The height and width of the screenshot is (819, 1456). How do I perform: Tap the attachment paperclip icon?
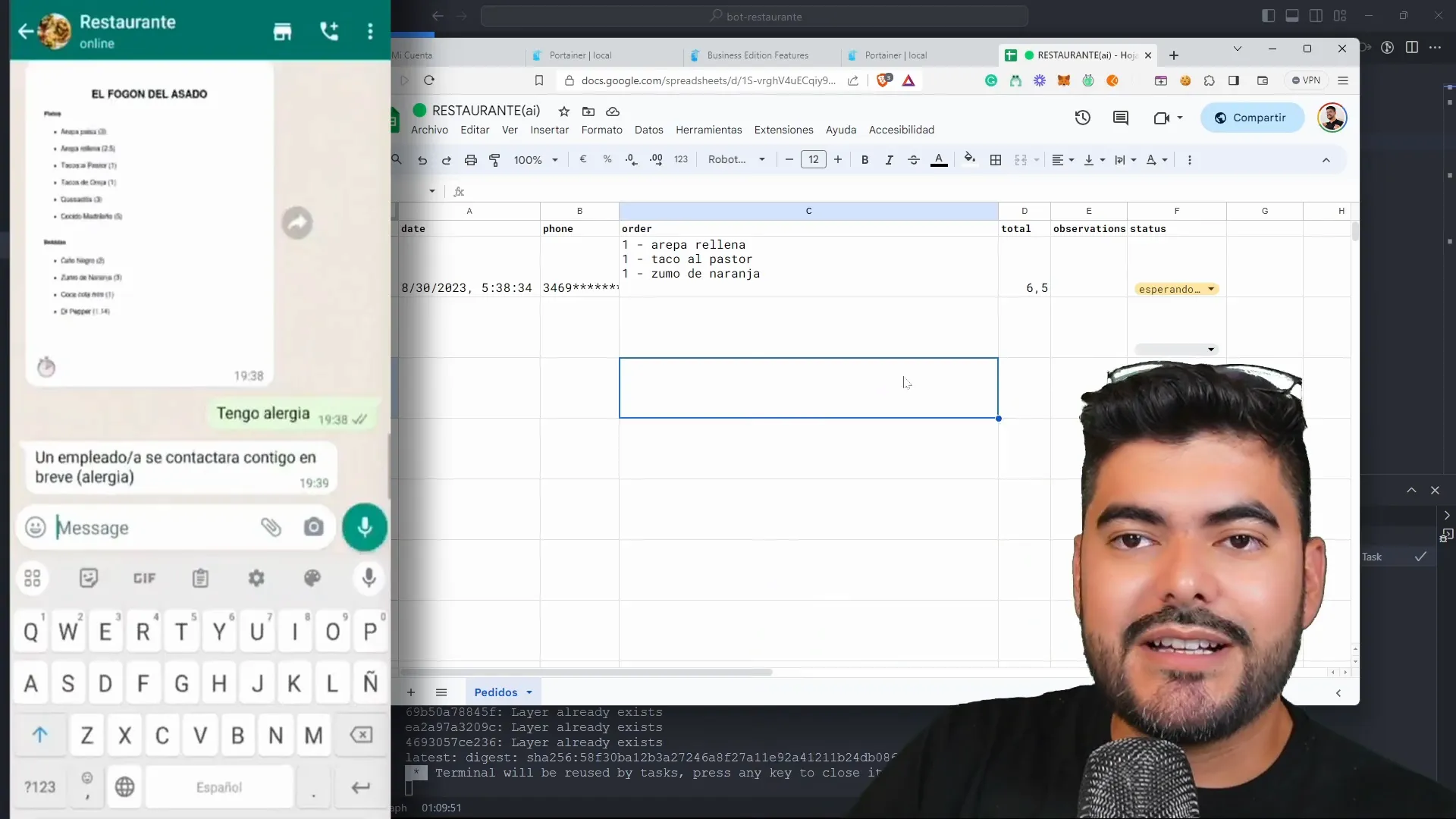point(271,527)
